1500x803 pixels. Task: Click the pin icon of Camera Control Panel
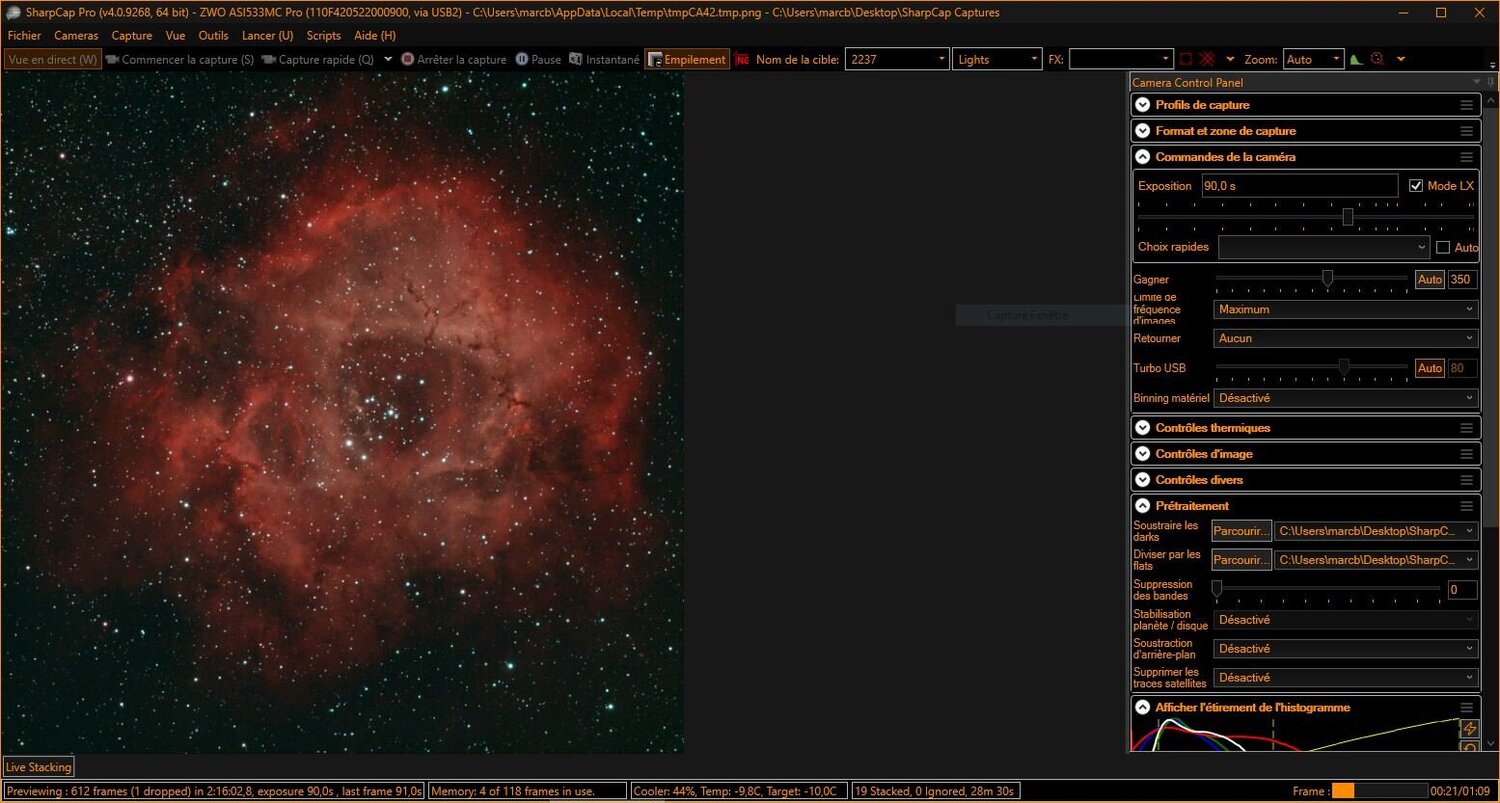(1491, 82)
